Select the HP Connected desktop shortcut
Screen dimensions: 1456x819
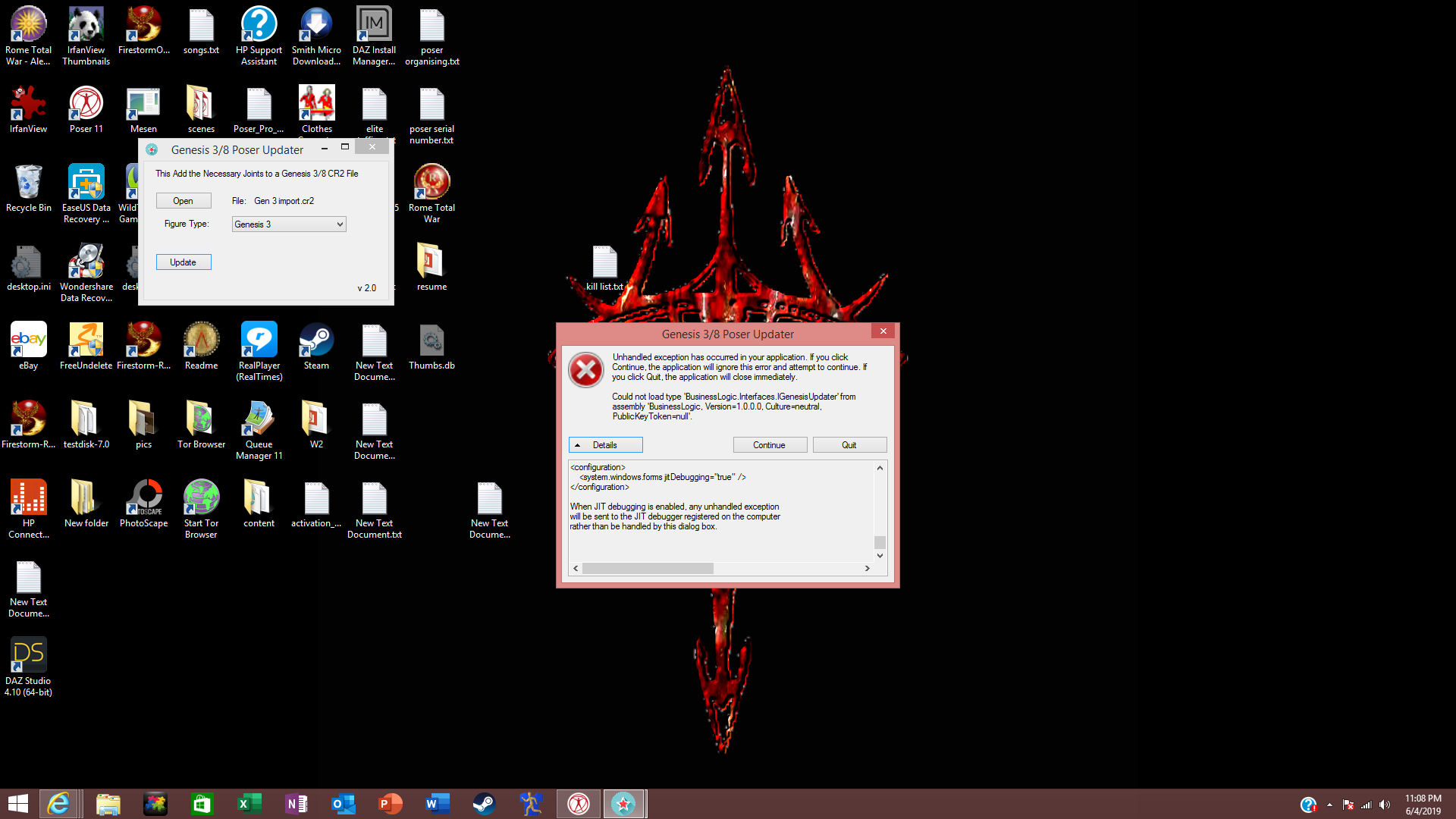click(x=29, y=509)
